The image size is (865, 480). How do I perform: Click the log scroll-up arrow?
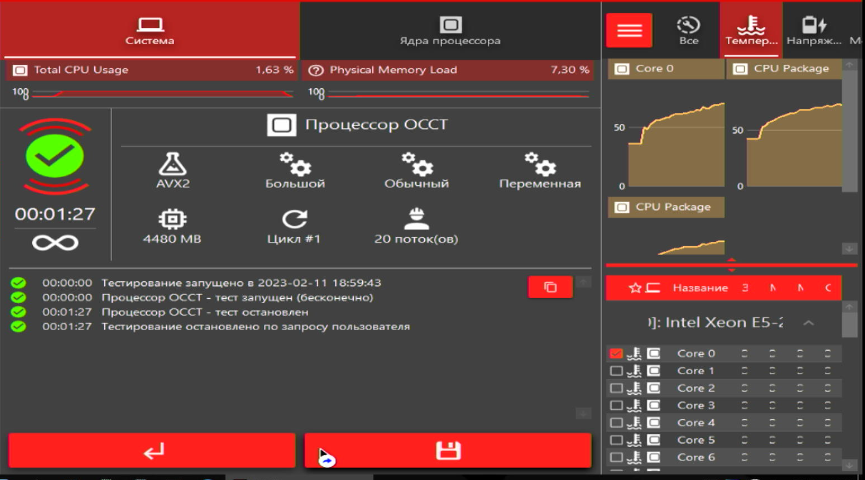(583, 282)
